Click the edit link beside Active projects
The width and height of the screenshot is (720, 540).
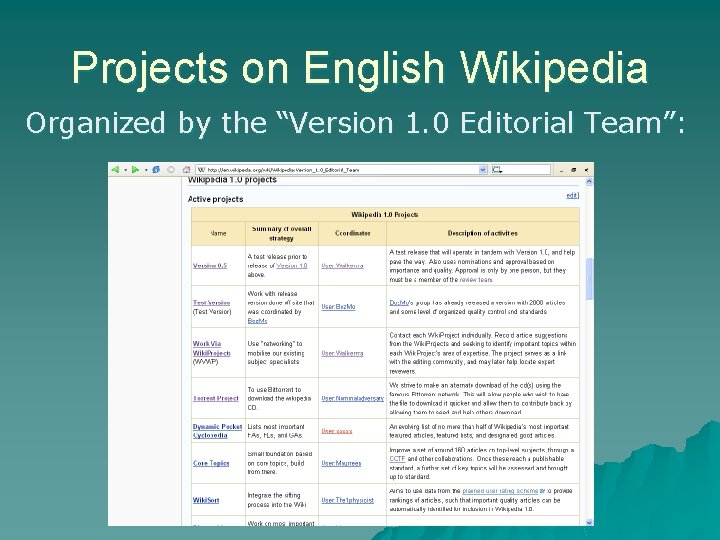[x=572, y=196]
